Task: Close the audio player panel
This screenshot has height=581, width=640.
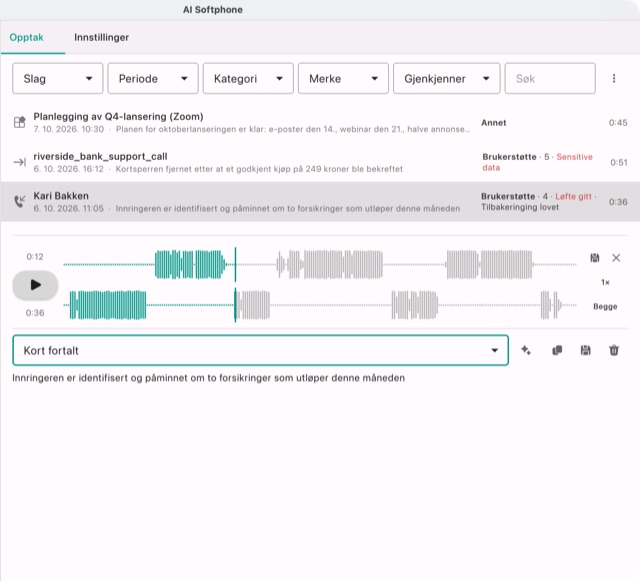Action: [616, 258]
